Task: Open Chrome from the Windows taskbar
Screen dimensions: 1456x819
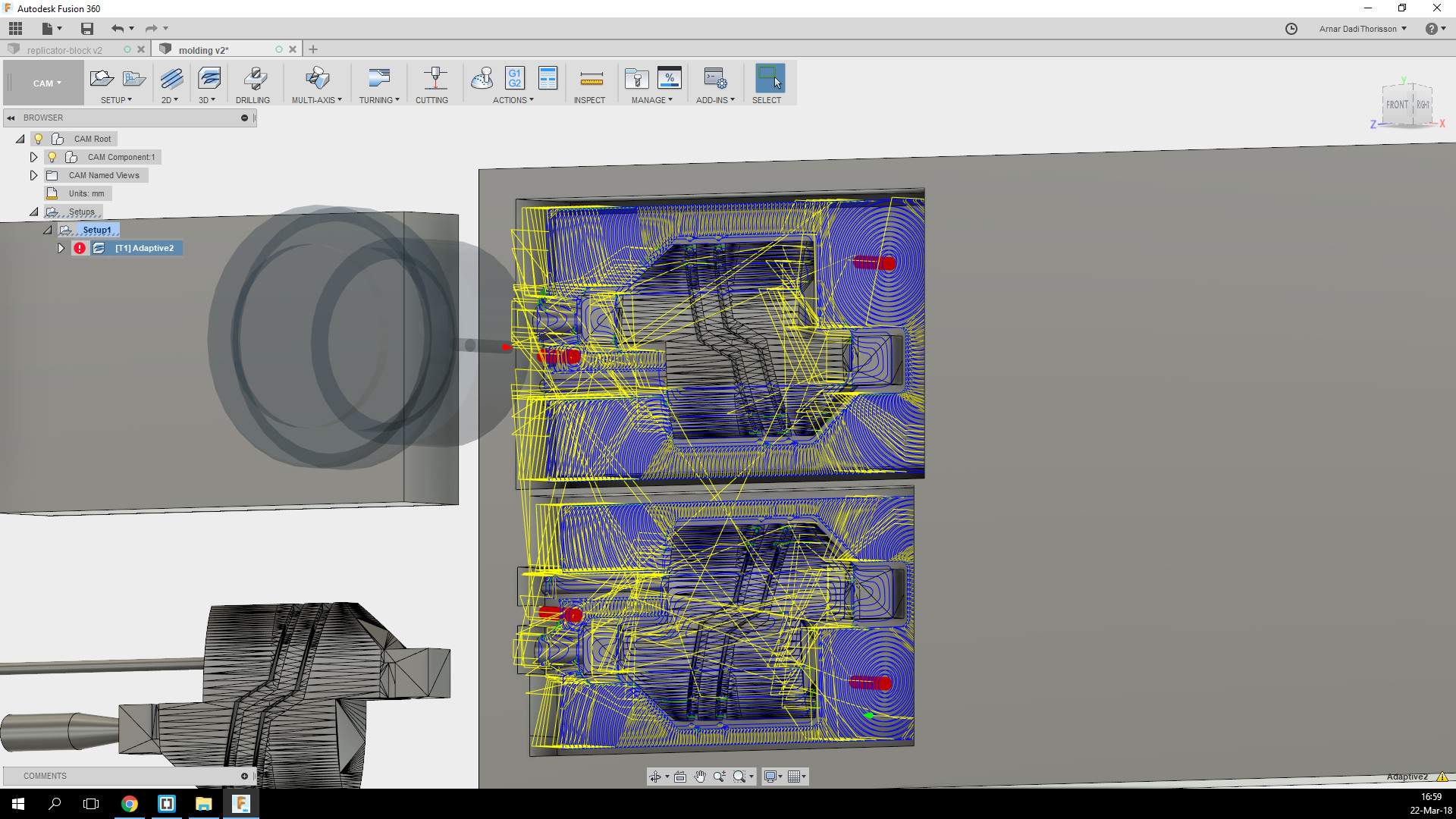Action: (x=130, y=804)
